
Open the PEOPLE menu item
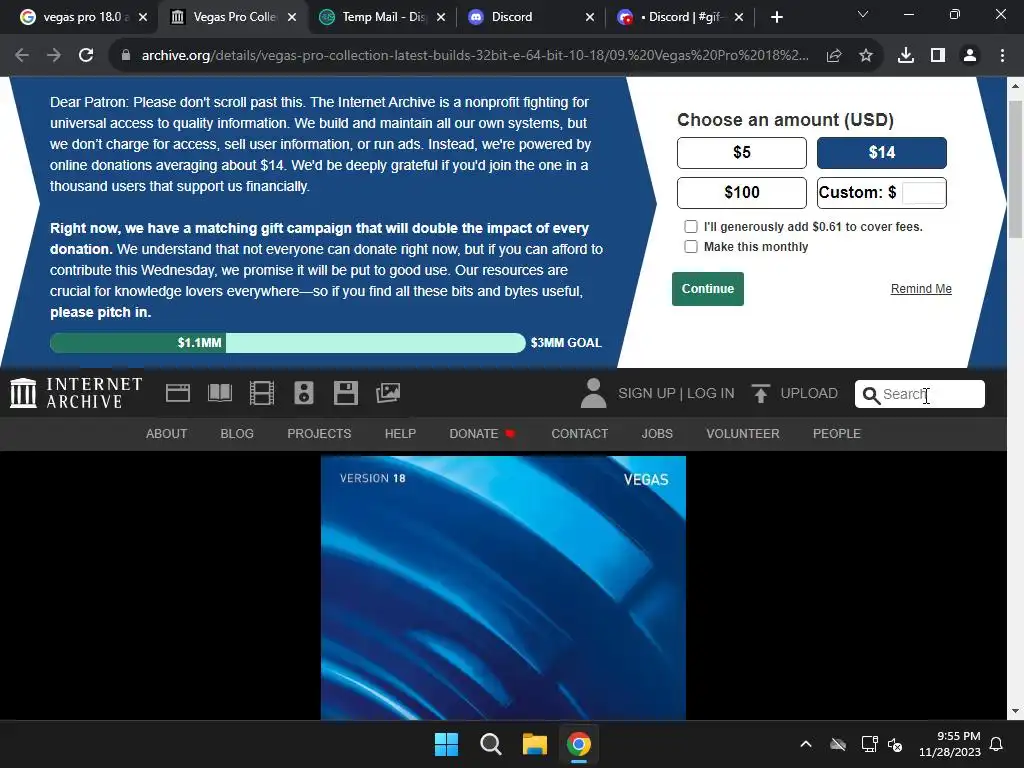pyautogui.click(x=837, y=434)
